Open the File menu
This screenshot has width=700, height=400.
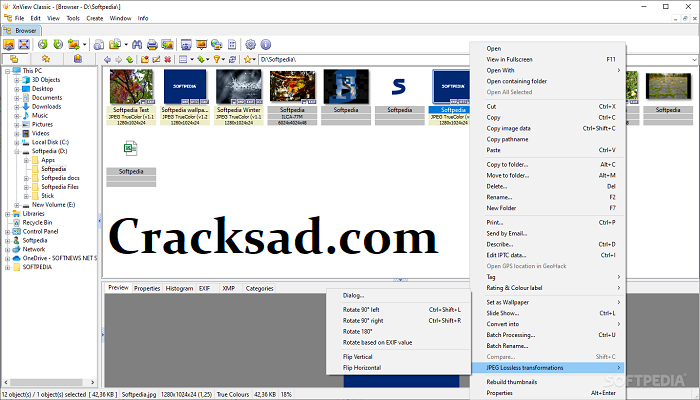click(x=19, y=18)
